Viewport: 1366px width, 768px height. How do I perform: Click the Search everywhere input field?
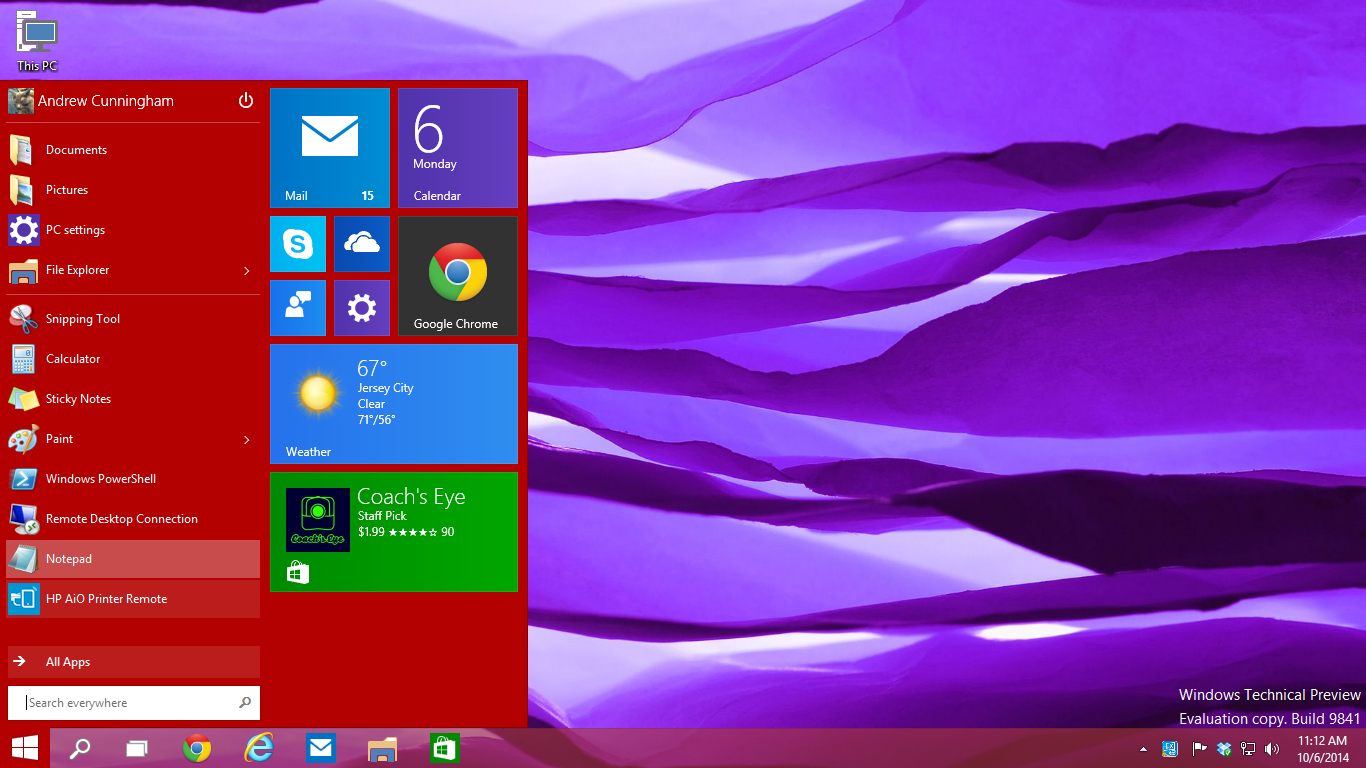tap(130, 703)
